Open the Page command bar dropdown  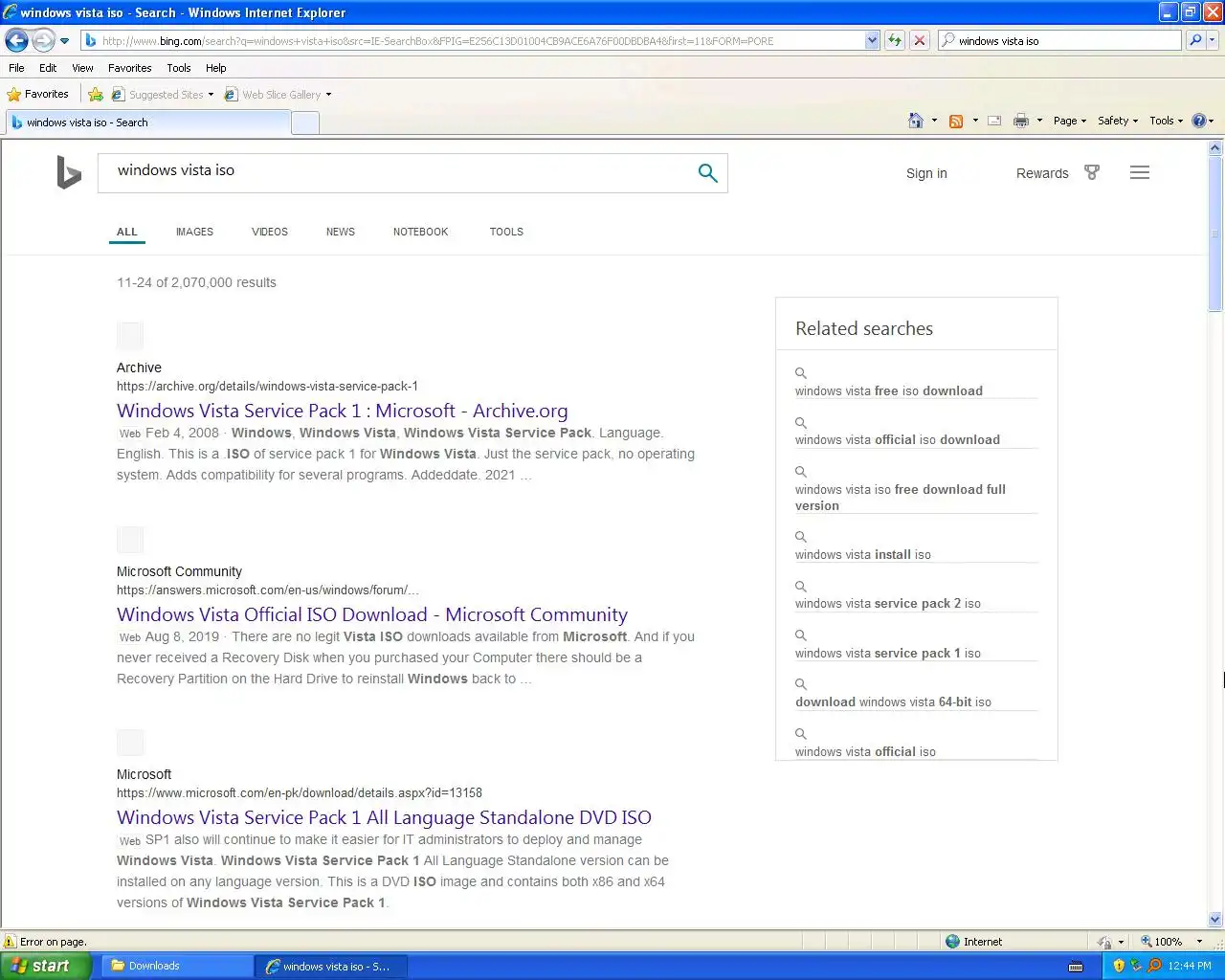pyautogui.click(x=1070, y=121)
